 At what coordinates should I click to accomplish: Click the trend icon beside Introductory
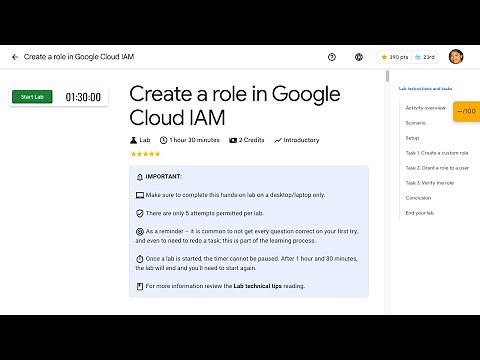click(x=278, y=140)
